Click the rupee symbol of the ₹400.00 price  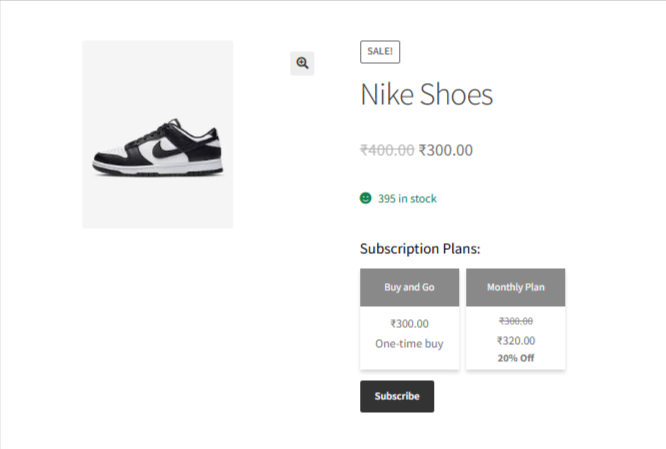point(364,150)
